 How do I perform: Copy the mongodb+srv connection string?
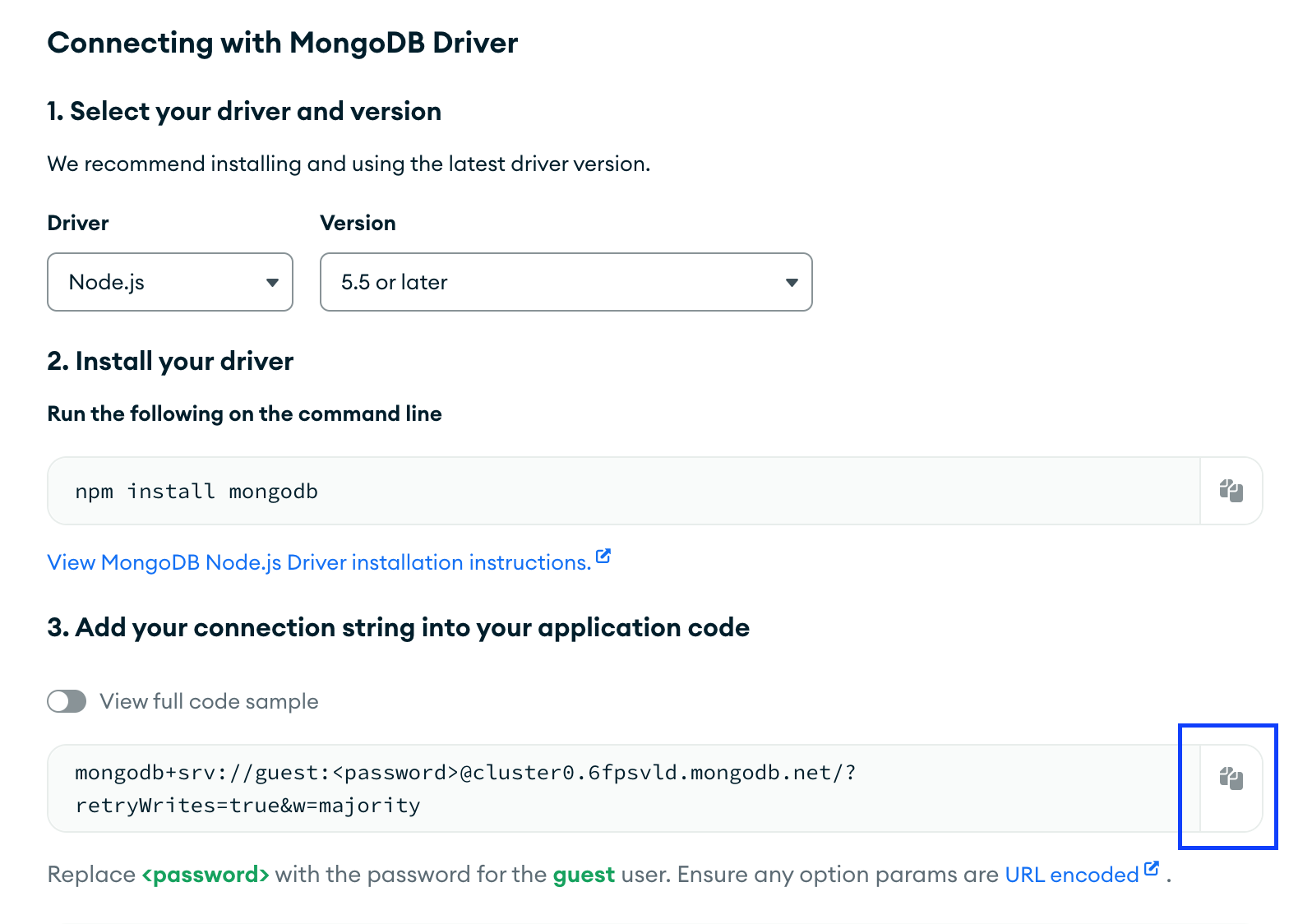click(x=1231, y=778)
